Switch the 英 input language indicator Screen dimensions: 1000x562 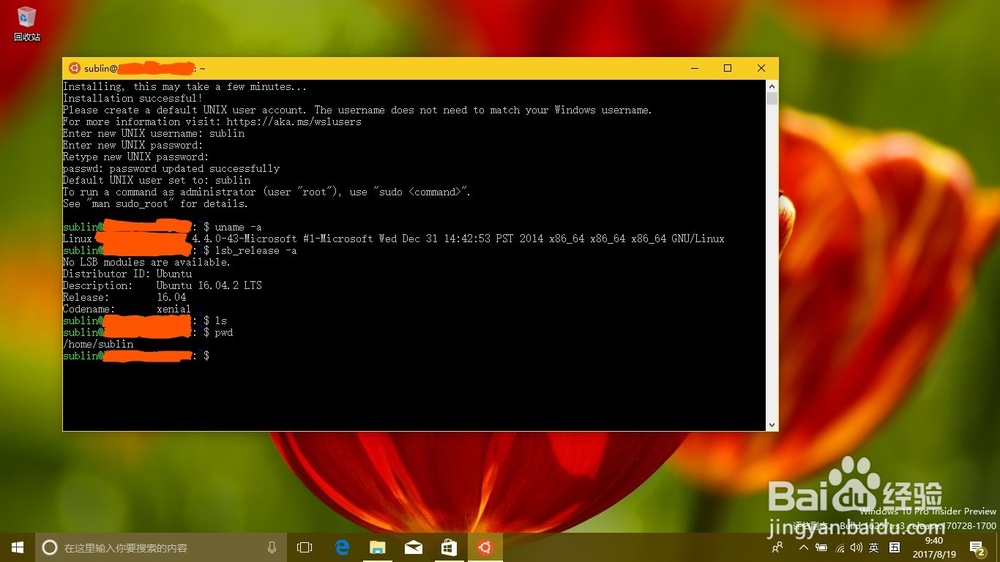[x=874, y=547]
